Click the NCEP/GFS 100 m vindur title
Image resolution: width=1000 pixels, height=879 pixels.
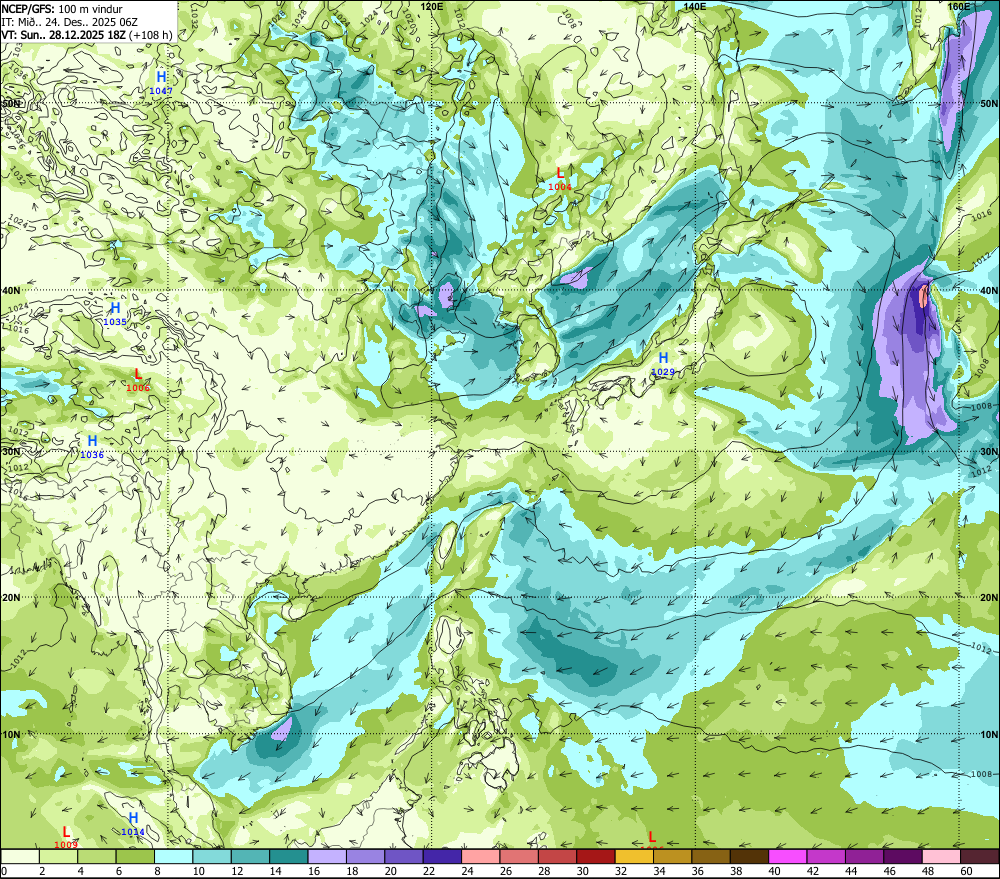(x=62, y=9)
